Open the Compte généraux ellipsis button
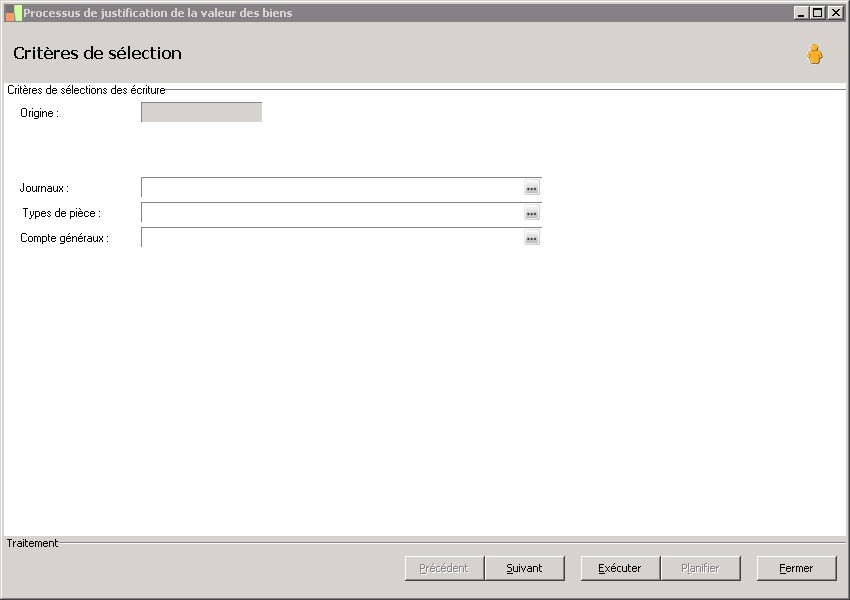This screenshot has width=850, height=600. coord(532,238)
